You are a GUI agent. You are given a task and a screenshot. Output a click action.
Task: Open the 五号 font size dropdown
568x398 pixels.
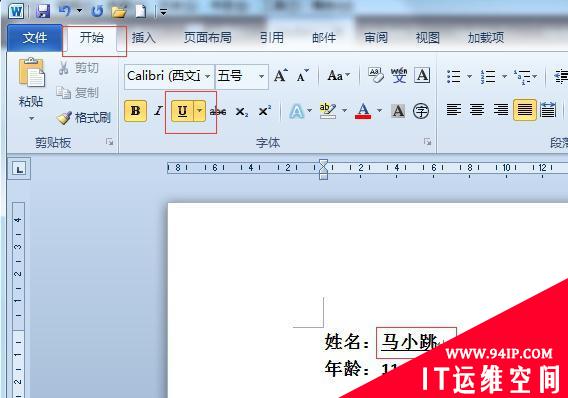tap(261, 76)
